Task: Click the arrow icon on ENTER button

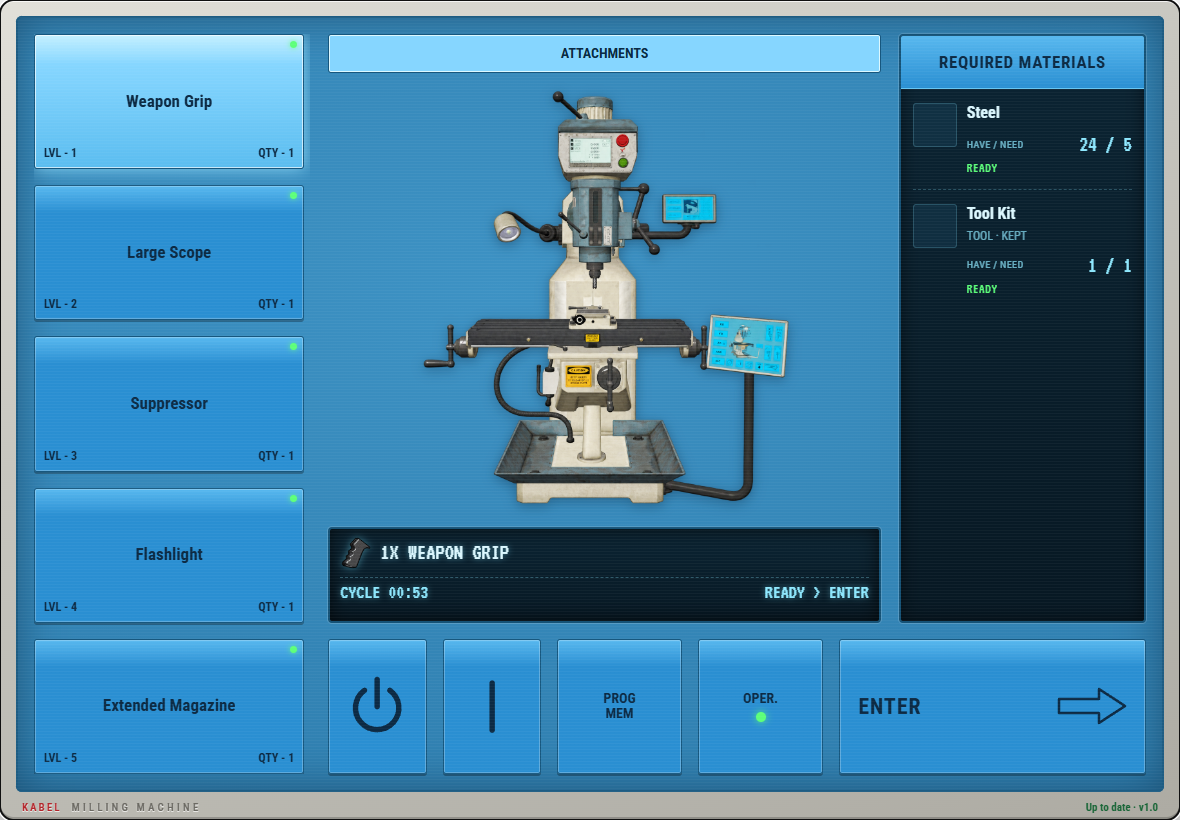Action: (x=1091, y=706)
